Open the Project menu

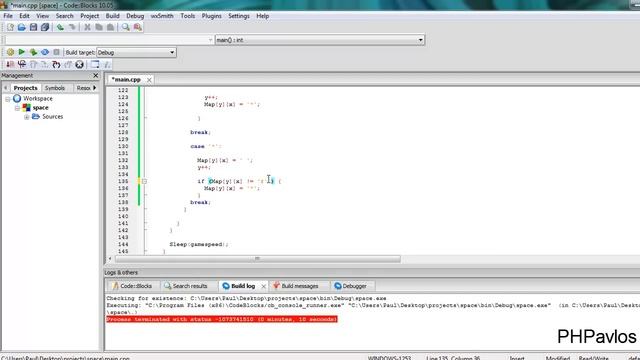(x=89, y=16)
